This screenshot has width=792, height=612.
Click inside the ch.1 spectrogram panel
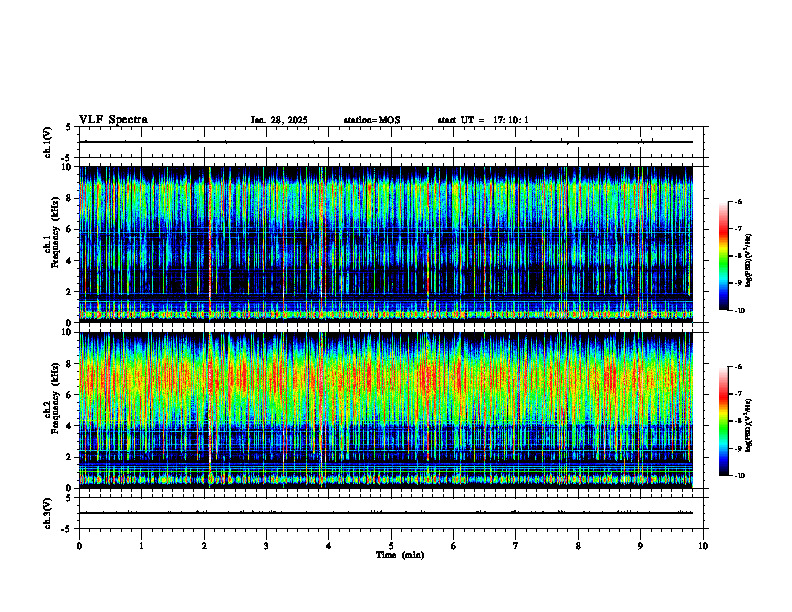tap(386, 244)
